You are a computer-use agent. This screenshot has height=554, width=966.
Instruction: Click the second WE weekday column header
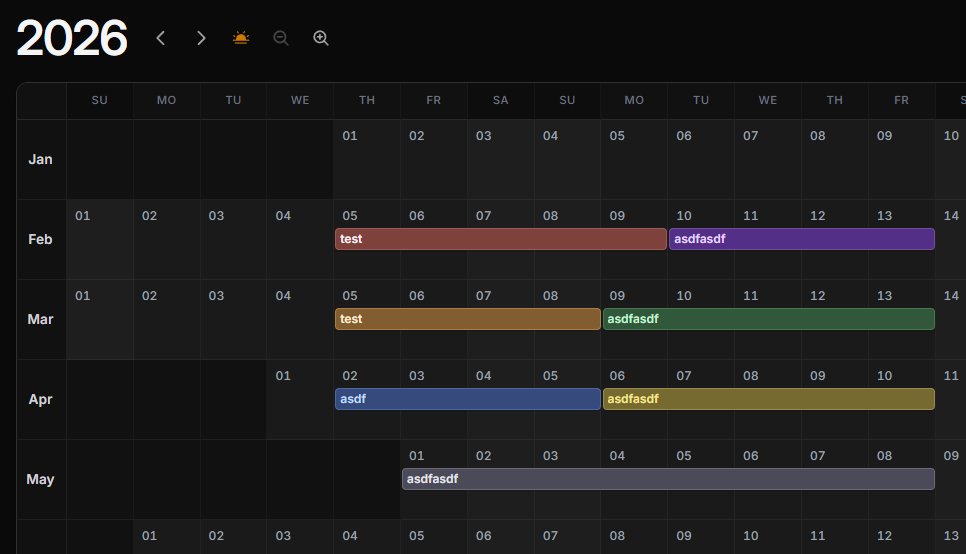click(768, 100)
